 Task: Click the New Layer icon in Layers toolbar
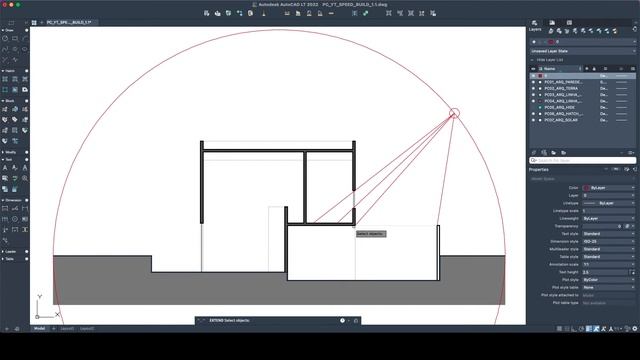pos(534,152)
